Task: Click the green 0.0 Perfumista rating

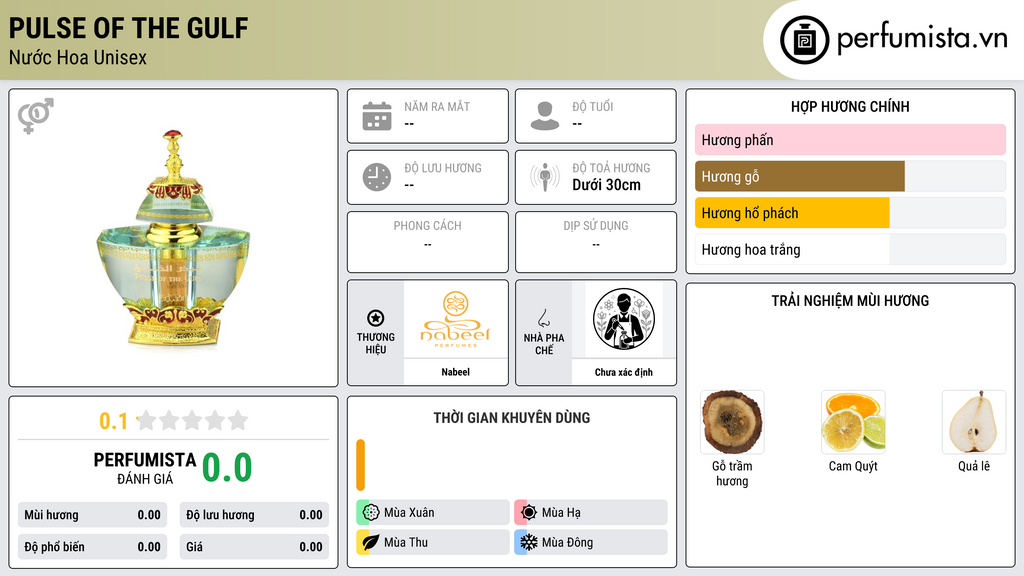Action: click(x=227, y=468)
